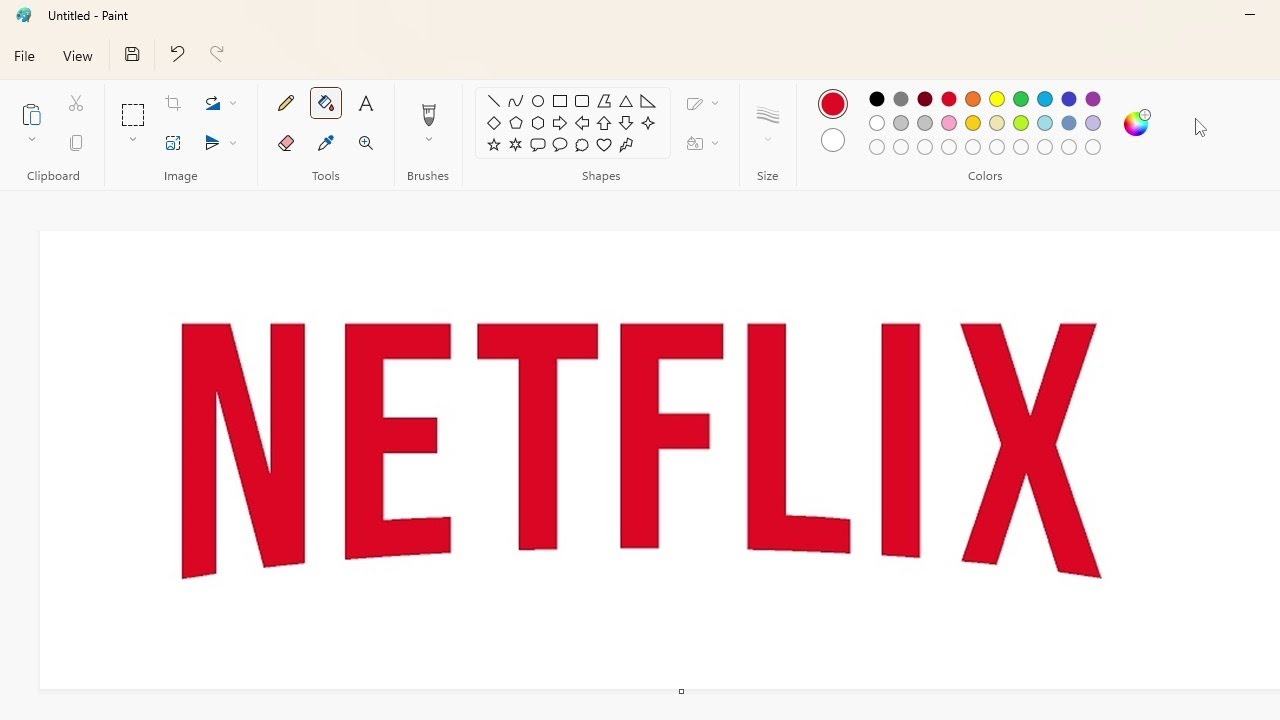Select the Lightning bolt shape

click(x=626, y=145)
